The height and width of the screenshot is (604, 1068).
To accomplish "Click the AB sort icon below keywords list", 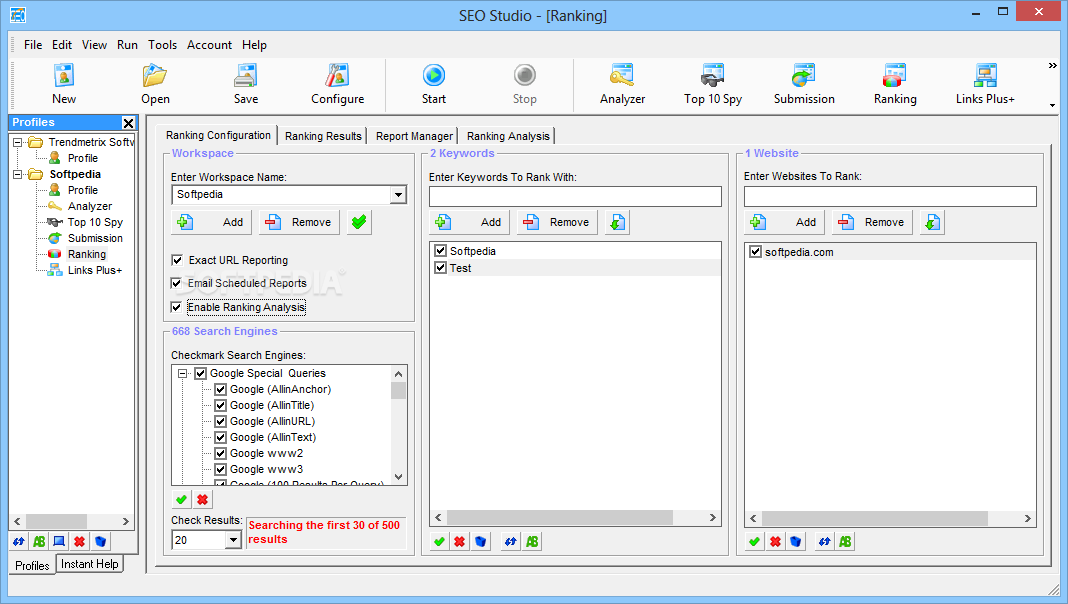I will click(532, 542).
